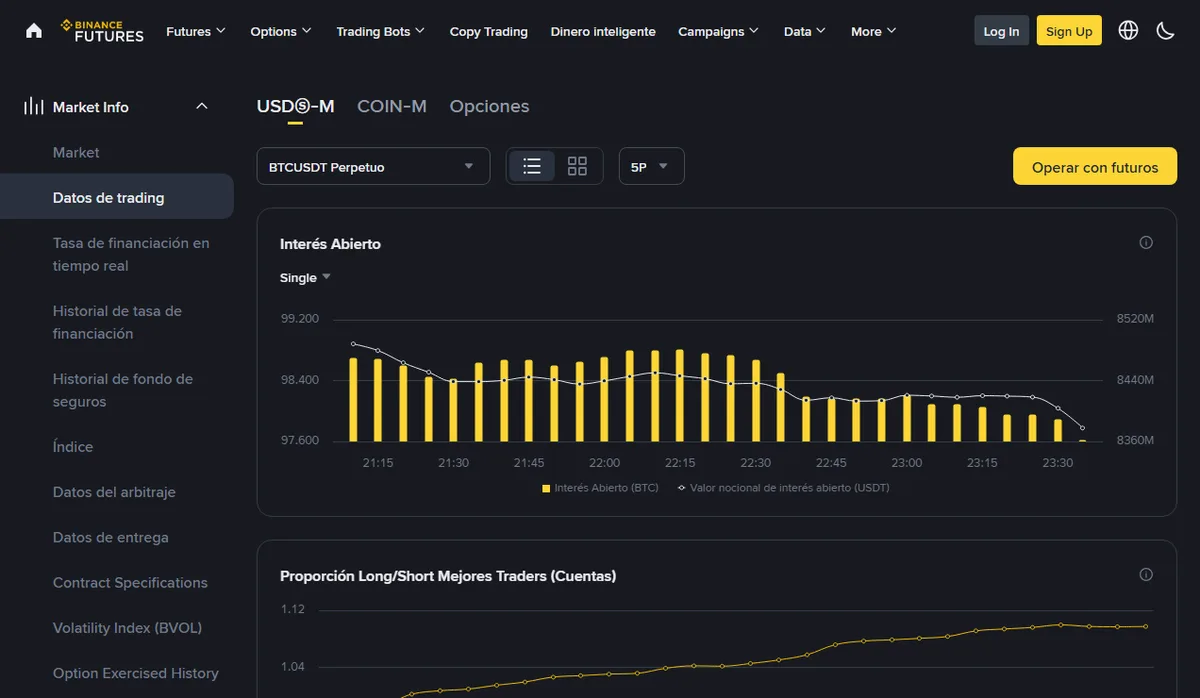Switch to grid view layout
The width and height of the screenshot is (1200, 698).
click(577, 166)
